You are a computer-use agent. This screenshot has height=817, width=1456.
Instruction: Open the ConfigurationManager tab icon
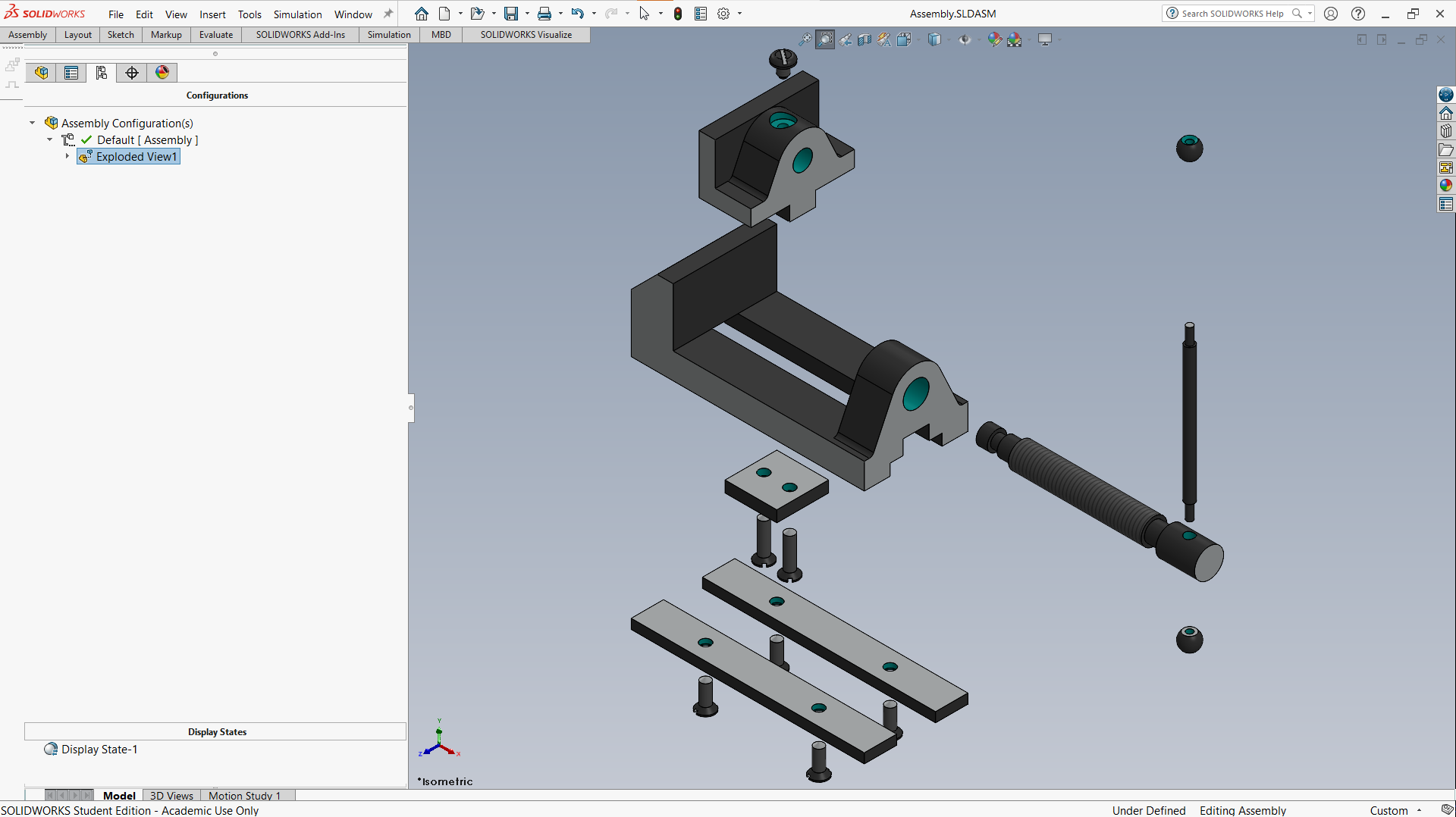coord(102,73)
